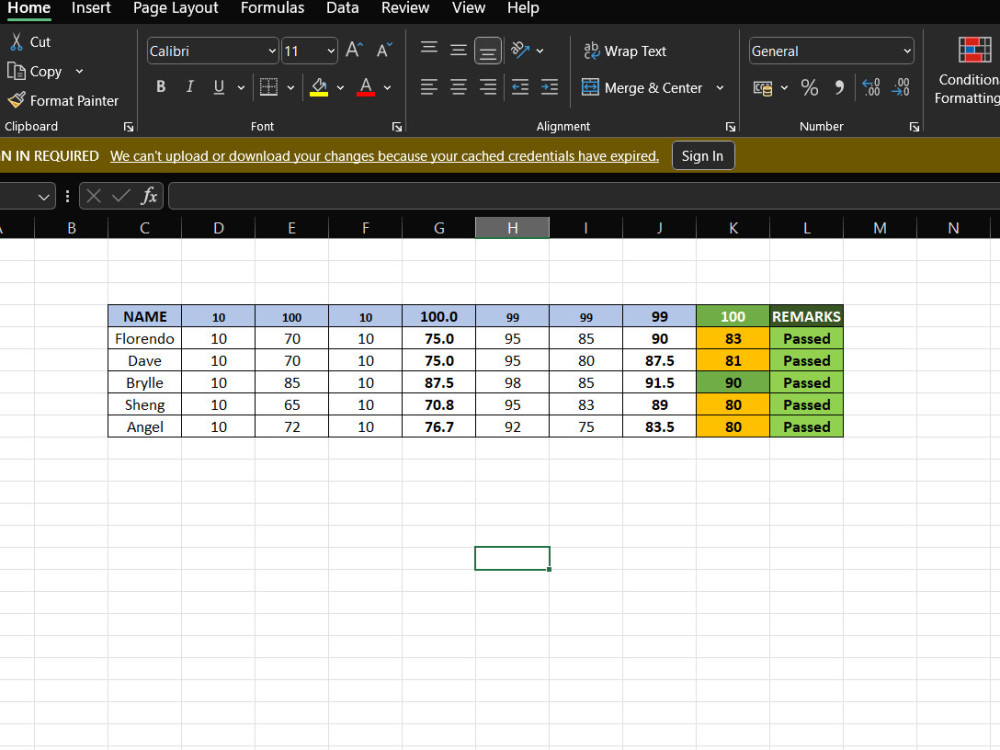Center text horizontally

(458, 87)
